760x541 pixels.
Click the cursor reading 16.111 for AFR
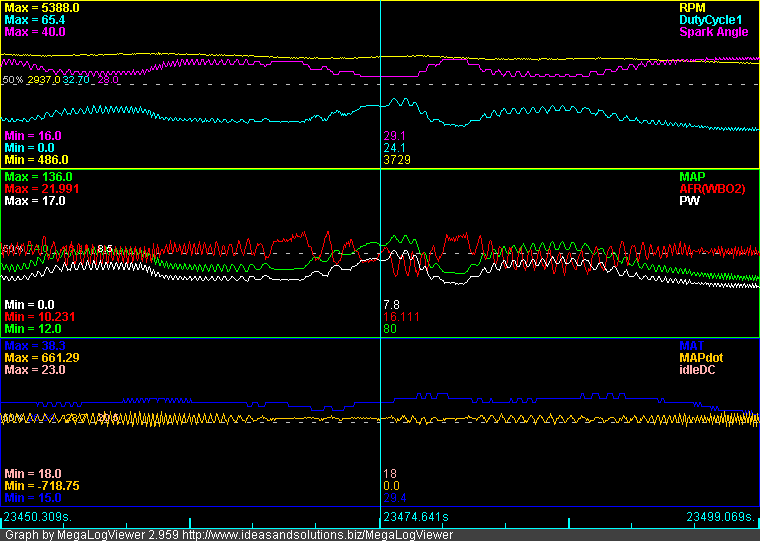pyautogui.click(x=401, y=317)
